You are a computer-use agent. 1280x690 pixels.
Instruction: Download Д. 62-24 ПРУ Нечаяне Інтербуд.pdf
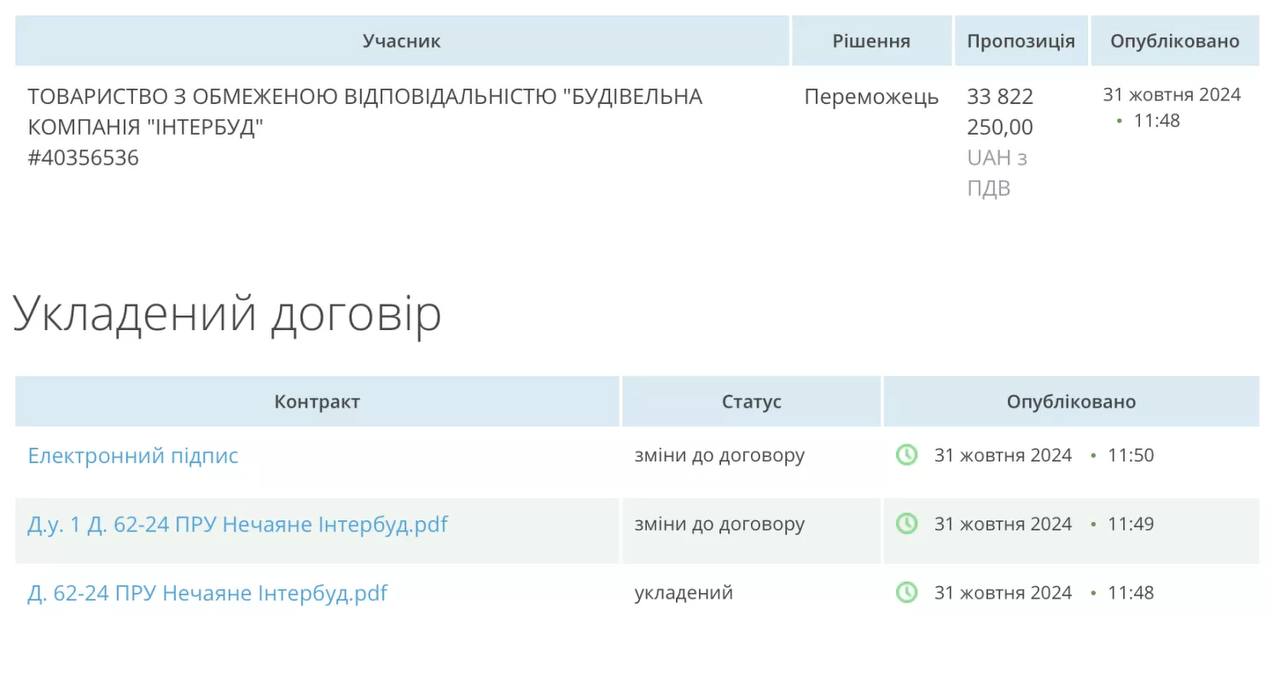click(x=207, y=593)
